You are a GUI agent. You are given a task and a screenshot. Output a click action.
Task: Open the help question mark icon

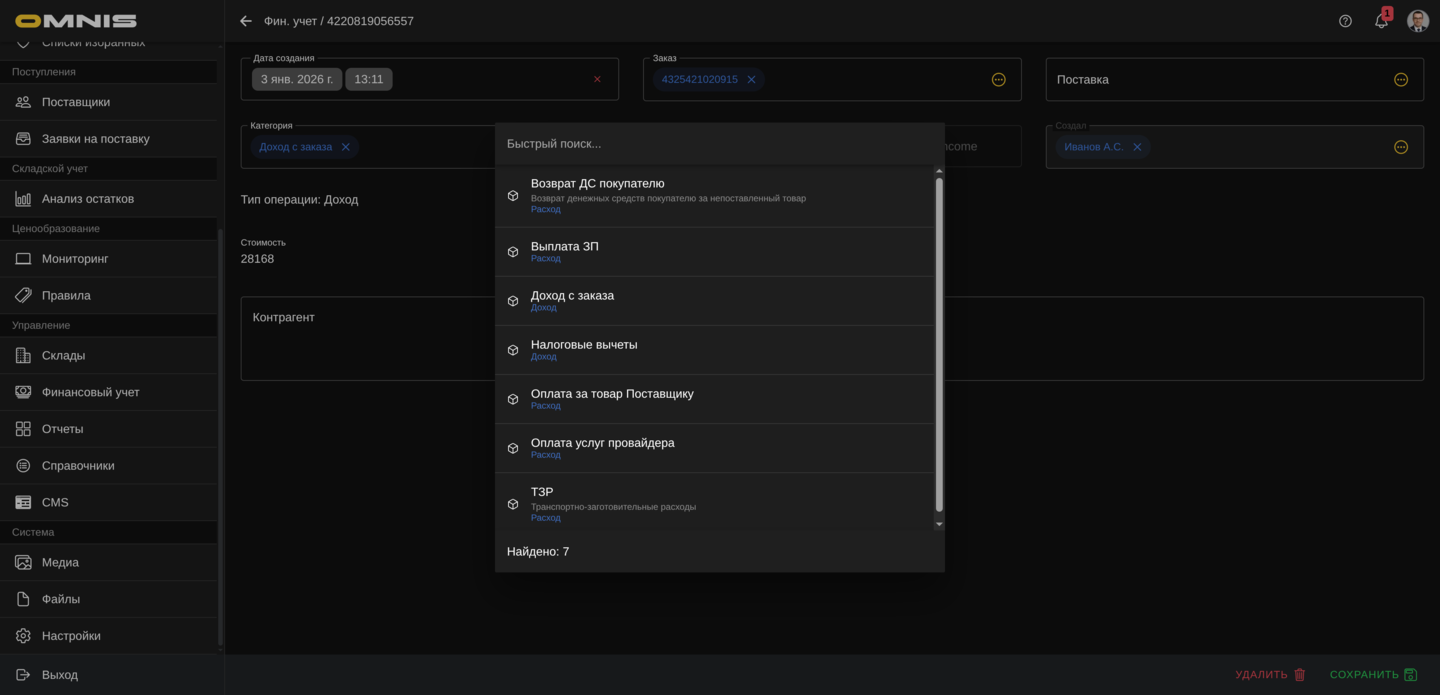click(x=1345, y=21)
